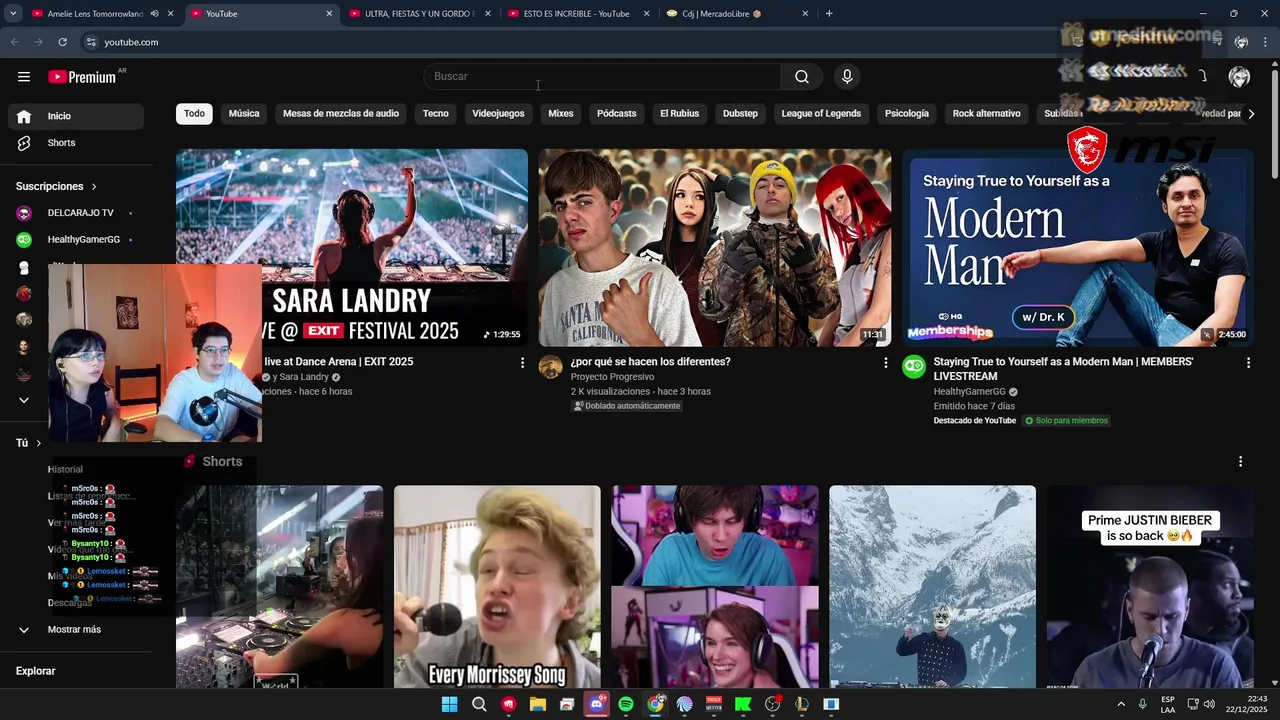Screen dimensions: 1280x720
Task: Select the League of Legends chip
Action: tap(821, 114)
